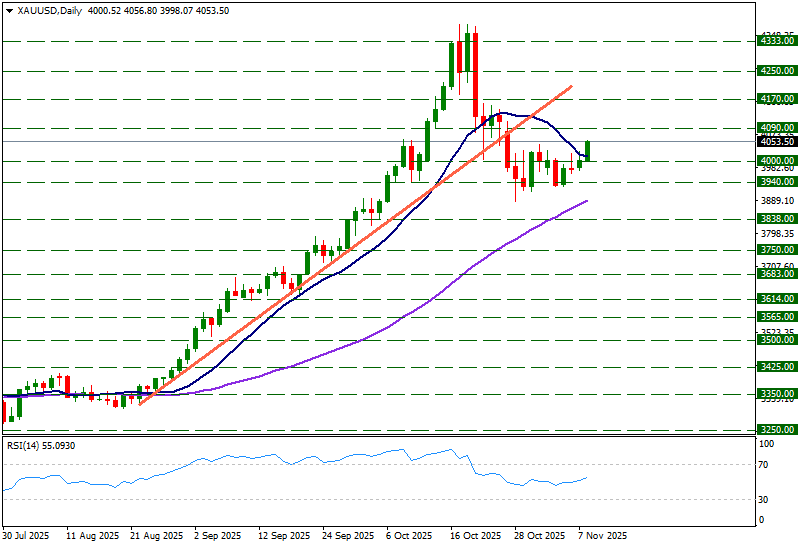Click the RSI 70 overbought level label
Screen dimensions: 801x547
pos(762,465)
